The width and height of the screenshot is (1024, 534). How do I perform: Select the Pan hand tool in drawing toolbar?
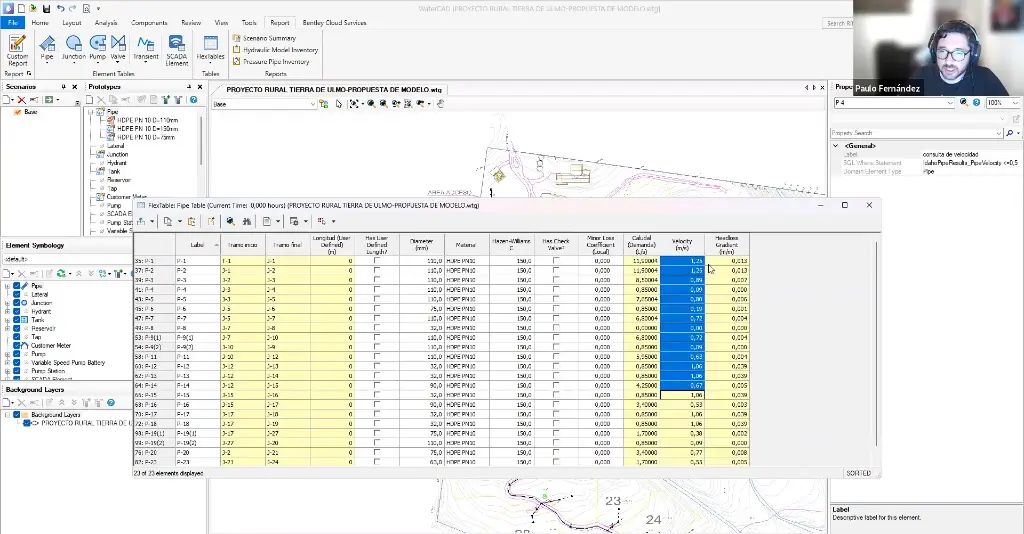[440, 104]
